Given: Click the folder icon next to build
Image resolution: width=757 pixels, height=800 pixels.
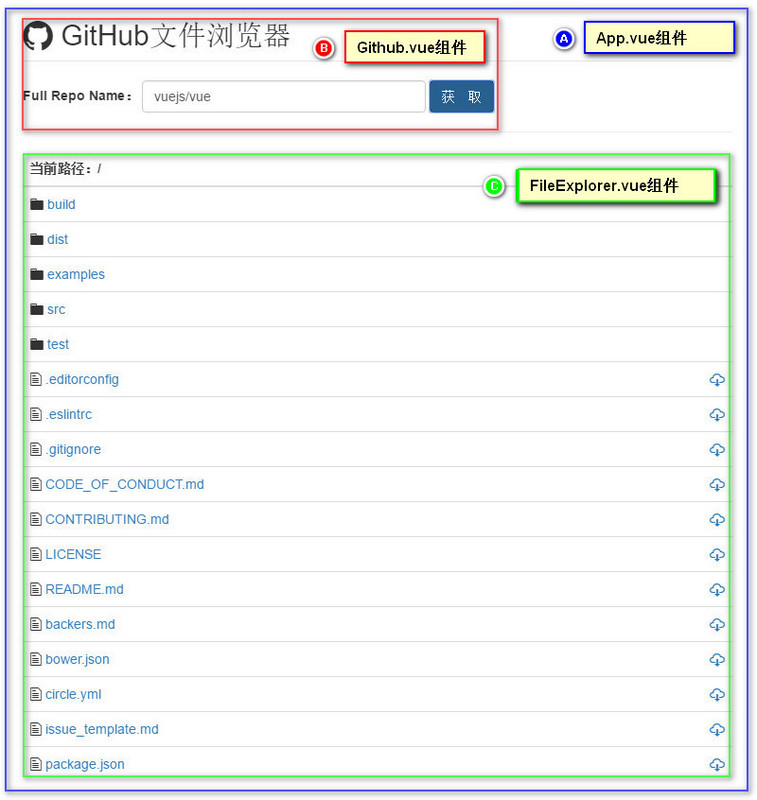Looking at the screenshot, I should [37, 204].
